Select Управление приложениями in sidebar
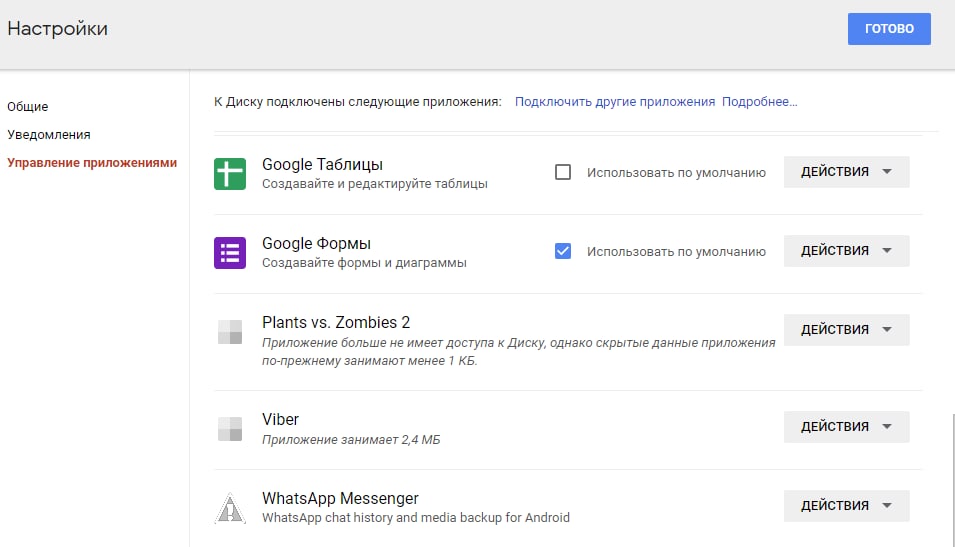 pos(92,163)
